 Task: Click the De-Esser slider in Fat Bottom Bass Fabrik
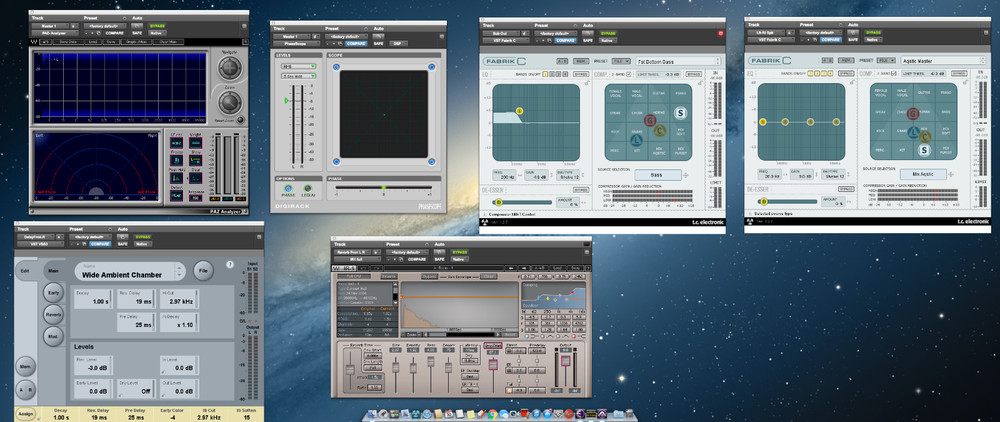click(522, 202)
